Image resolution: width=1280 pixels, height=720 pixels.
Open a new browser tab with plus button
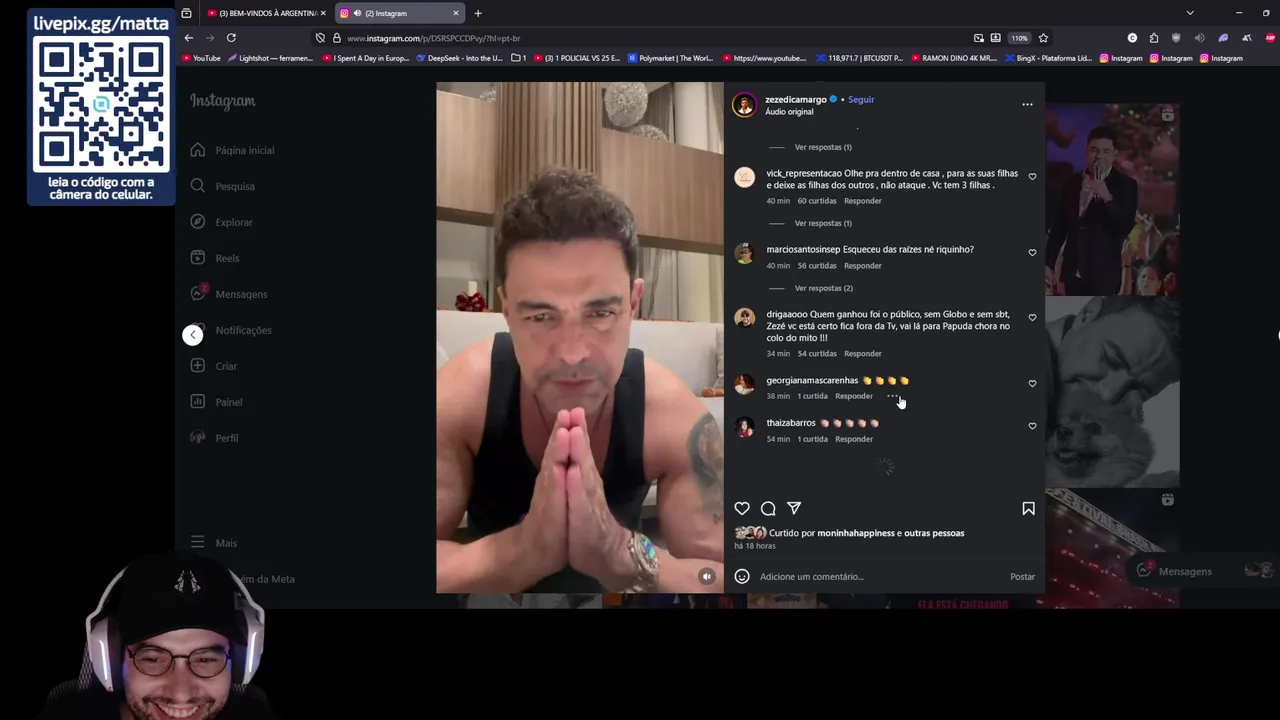tap(478, 13)
